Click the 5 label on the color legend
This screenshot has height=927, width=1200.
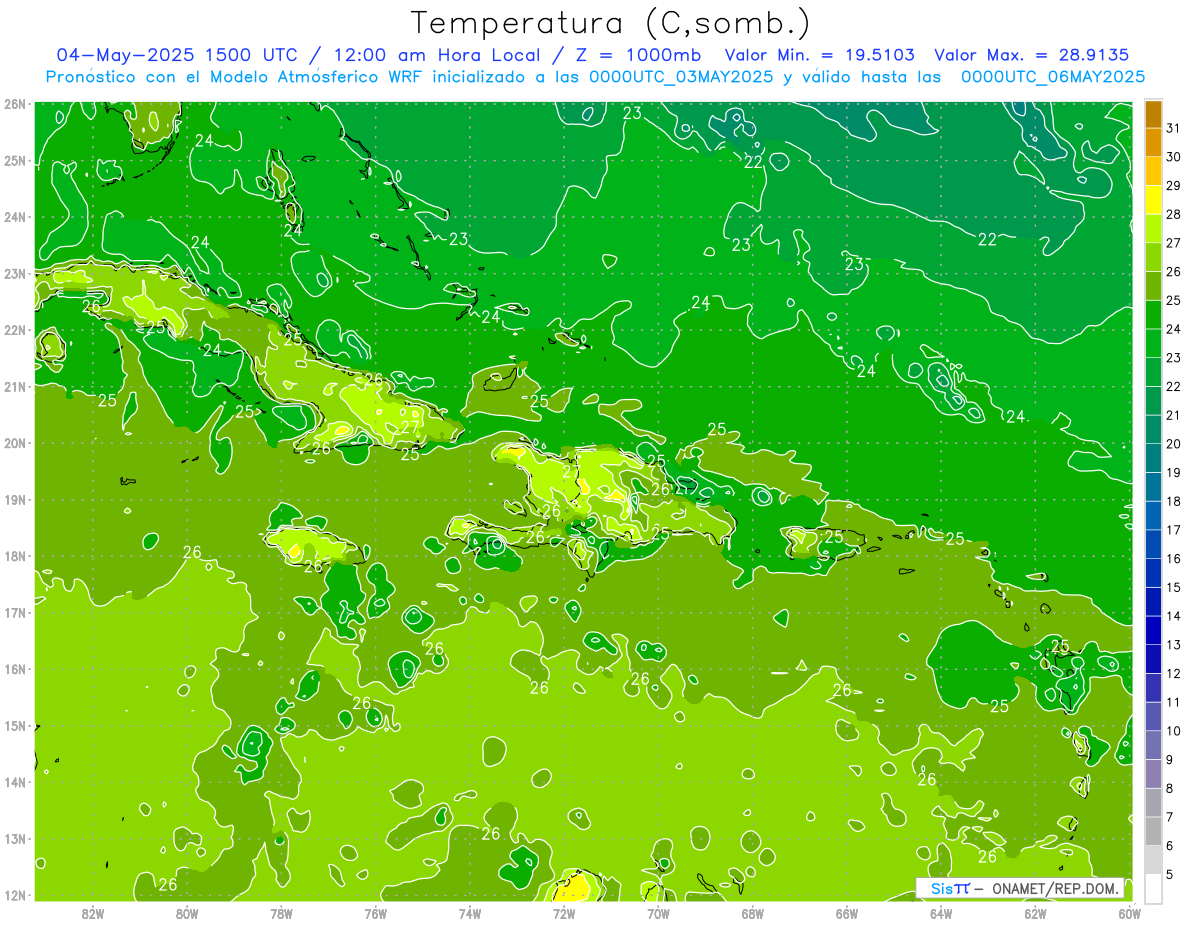click(x=1170, y=874)
